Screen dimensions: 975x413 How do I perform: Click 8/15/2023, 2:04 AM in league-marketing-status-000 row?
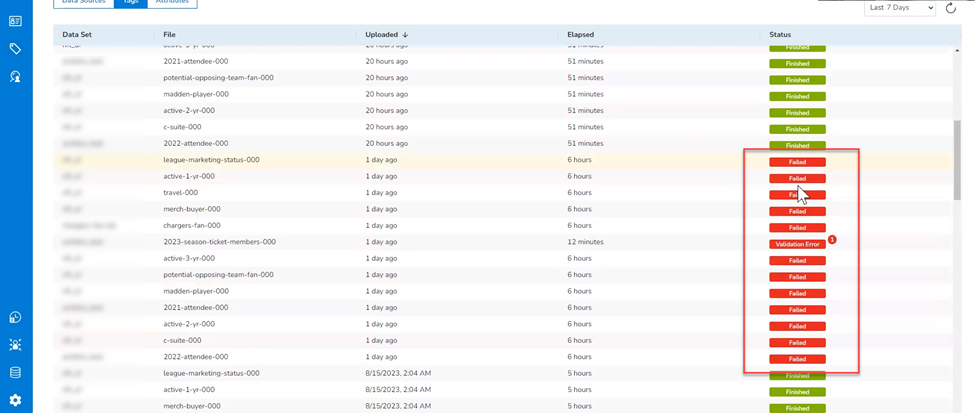pos(398,373)
